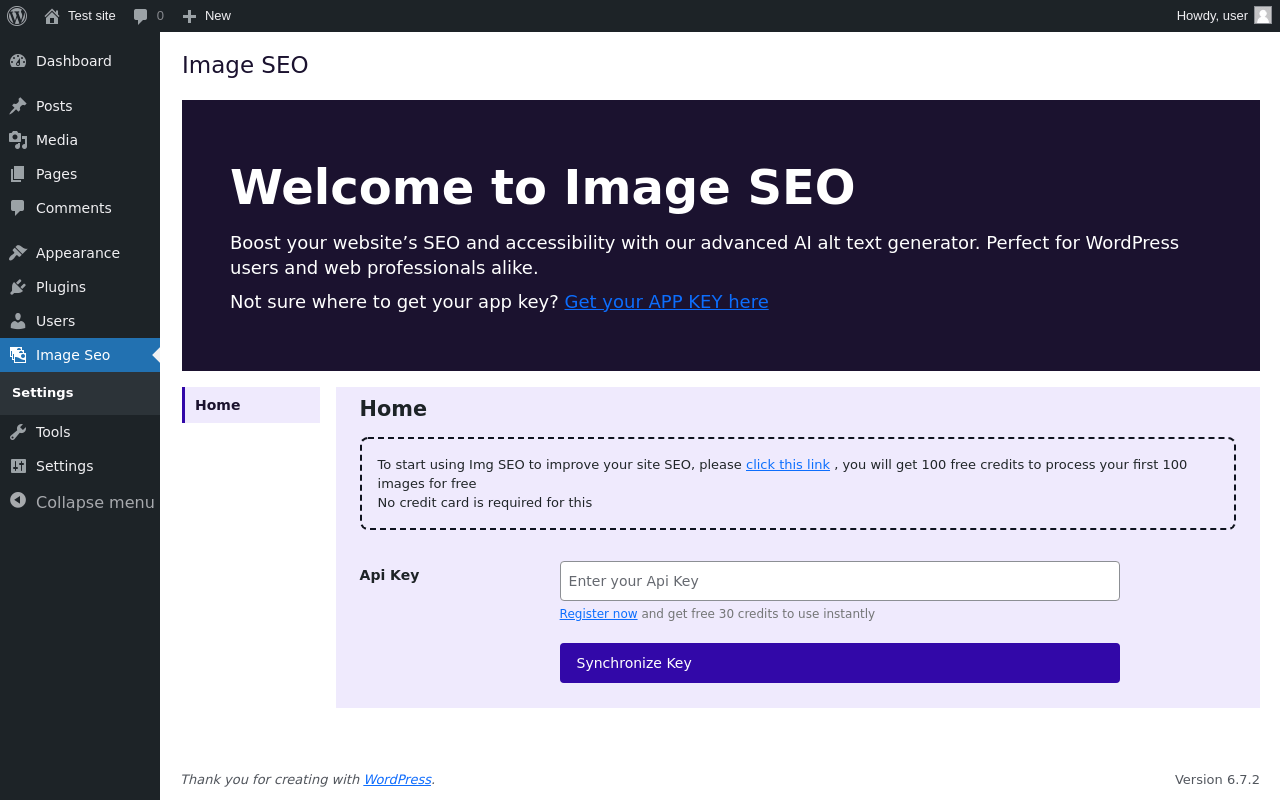Open the Pages menu item
Screen dimensions: 1280x800
click(x=80, y=174)
